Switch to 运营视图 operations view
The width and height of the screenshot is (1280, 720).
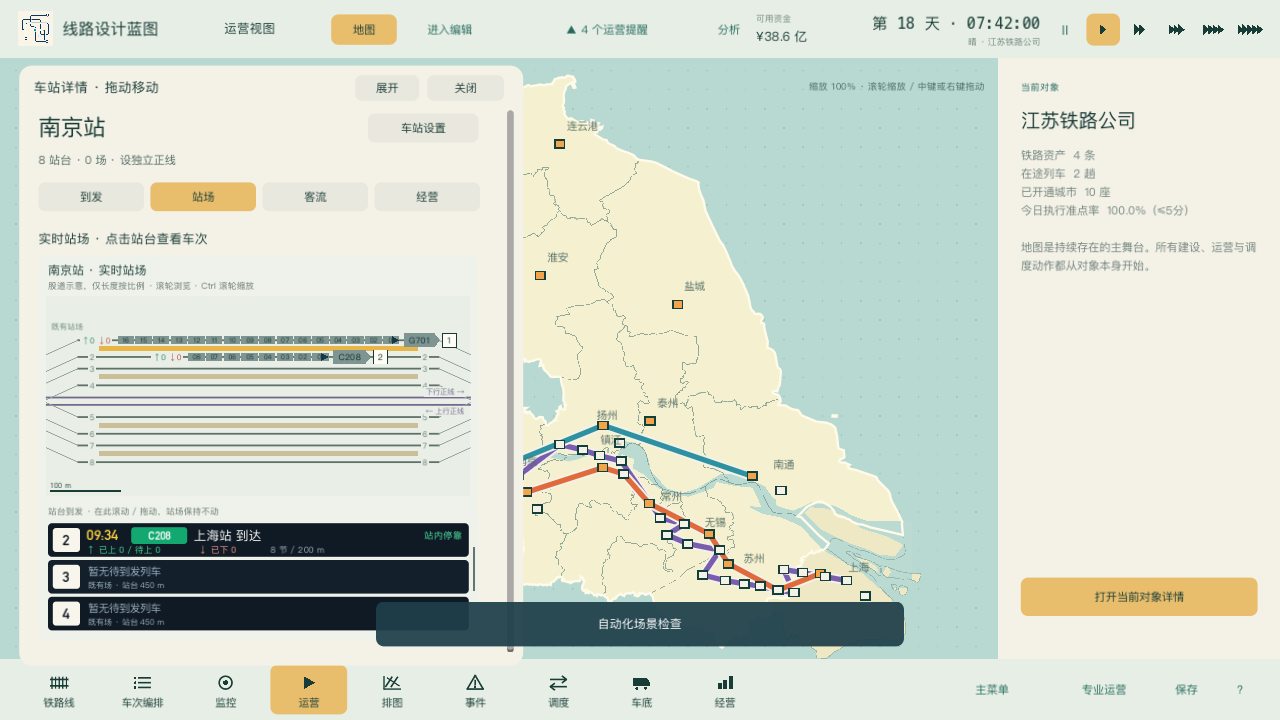point(249,29)
